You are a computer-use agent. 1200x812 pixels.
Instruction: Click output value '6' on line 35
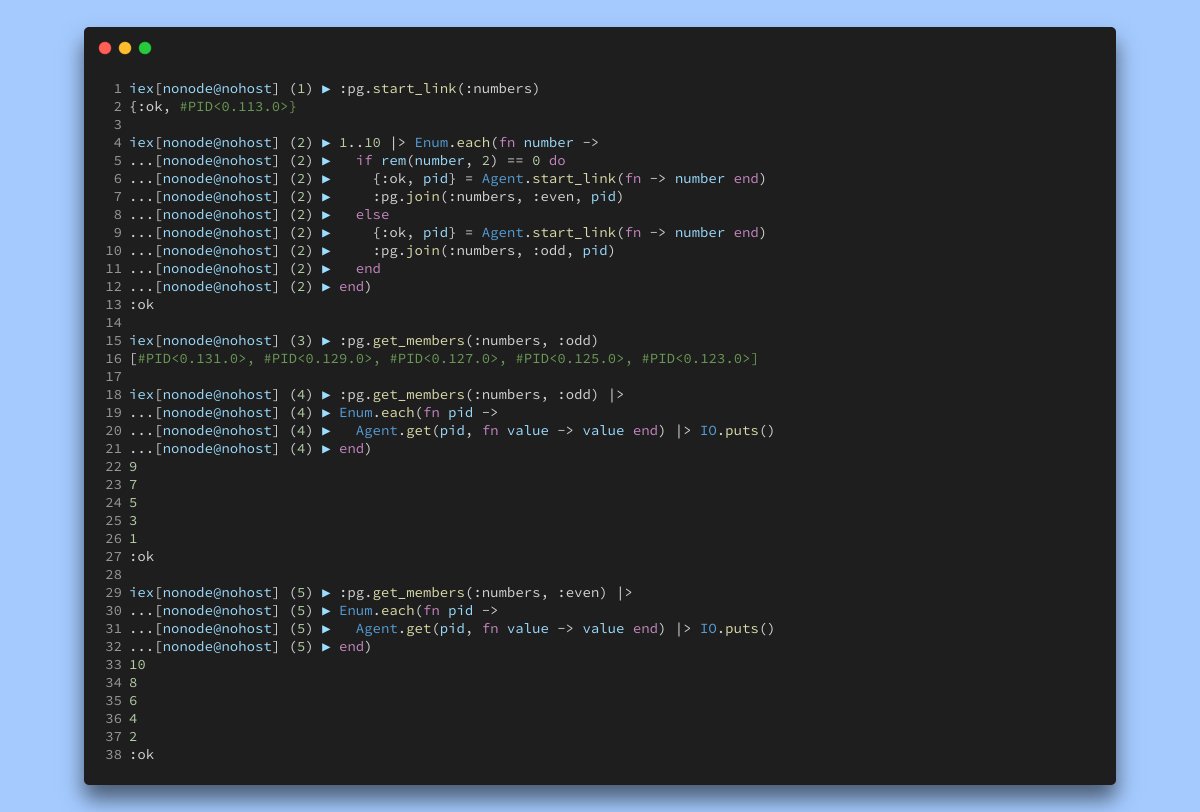(133, 700)
